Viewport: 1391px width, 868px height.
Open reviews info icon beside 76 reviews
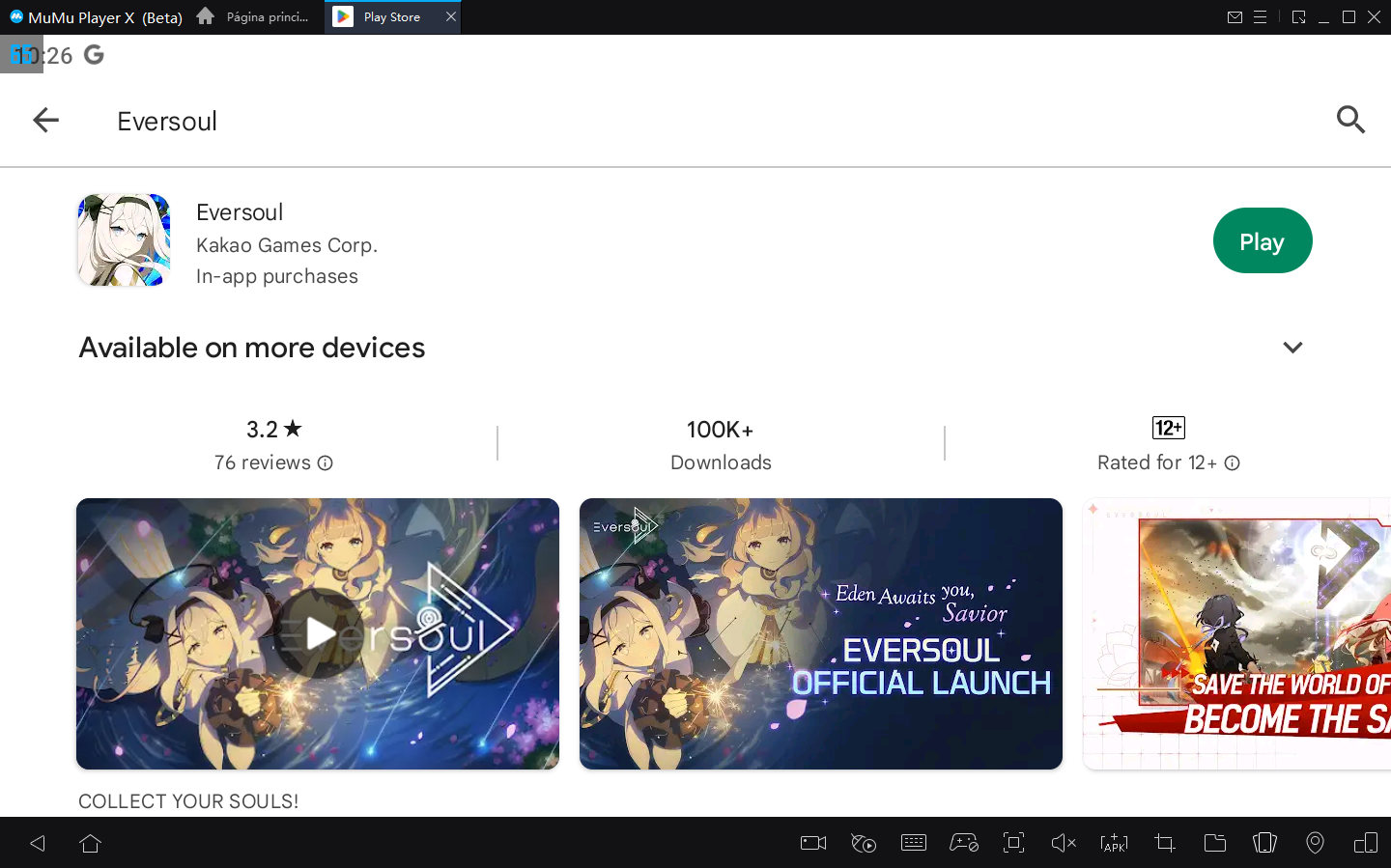(x=326, y=463)
